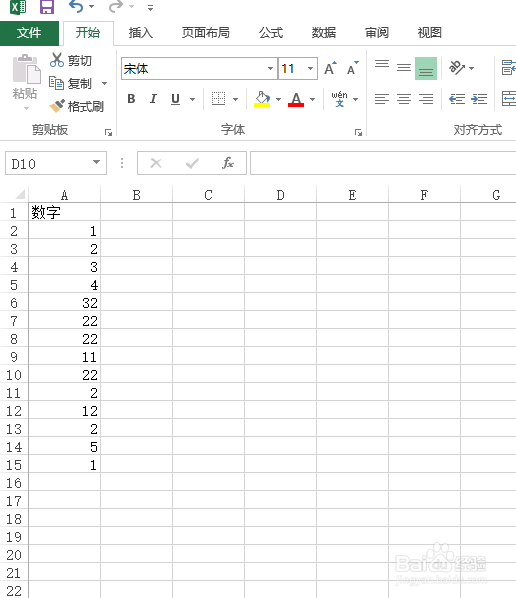Image resolution: width=516 pixels, height=598 pixels.
Task: Click the Save icon in quick access toolbar
Action: [x=47, y=7]
